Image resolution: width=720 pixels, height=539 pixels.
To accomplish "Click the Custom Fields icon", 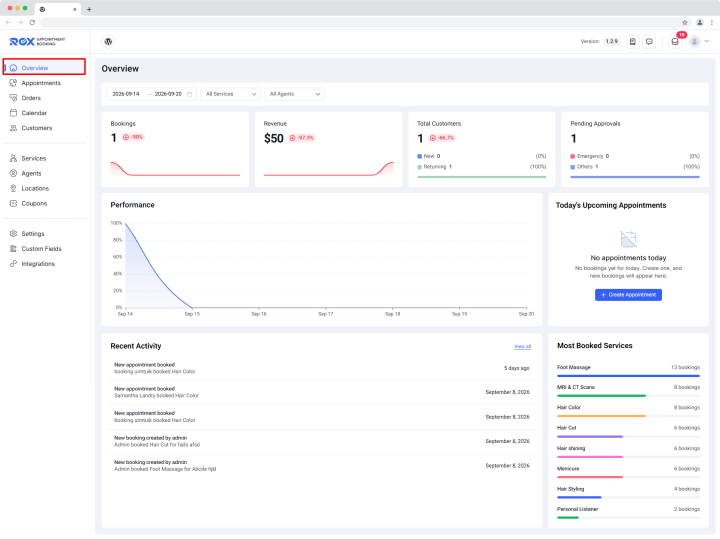I will (x=13, y=249).
